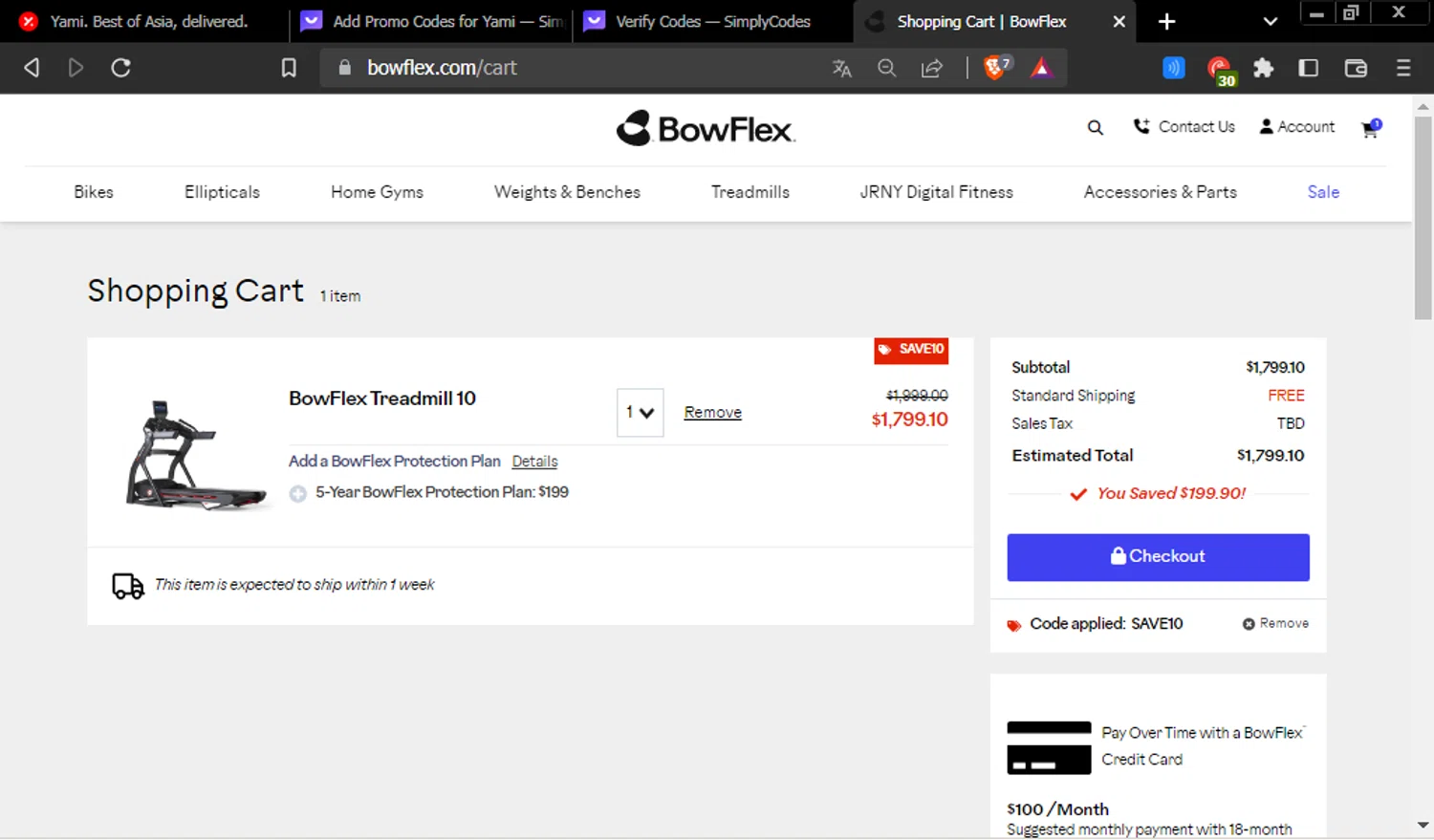Click the Estimated Total label
This screenshot has width=1434, height=840.
1073,456
